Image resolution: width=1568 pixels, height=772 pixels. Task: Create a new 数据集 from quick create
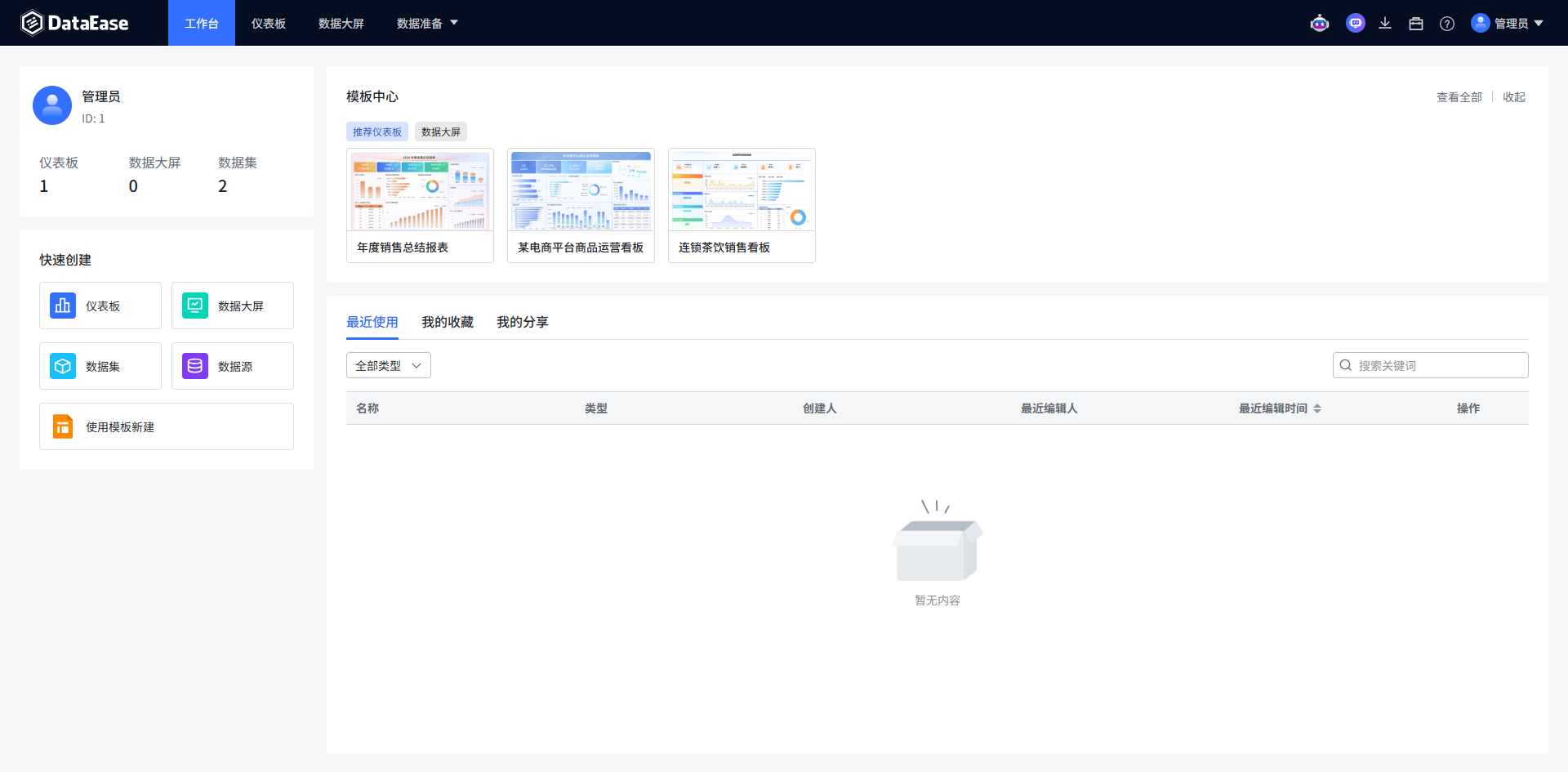(100, 366)
